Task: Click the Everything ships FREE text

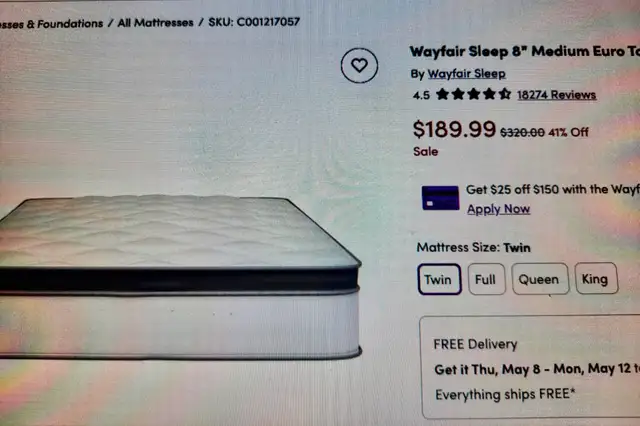Action: click(505, 395)
